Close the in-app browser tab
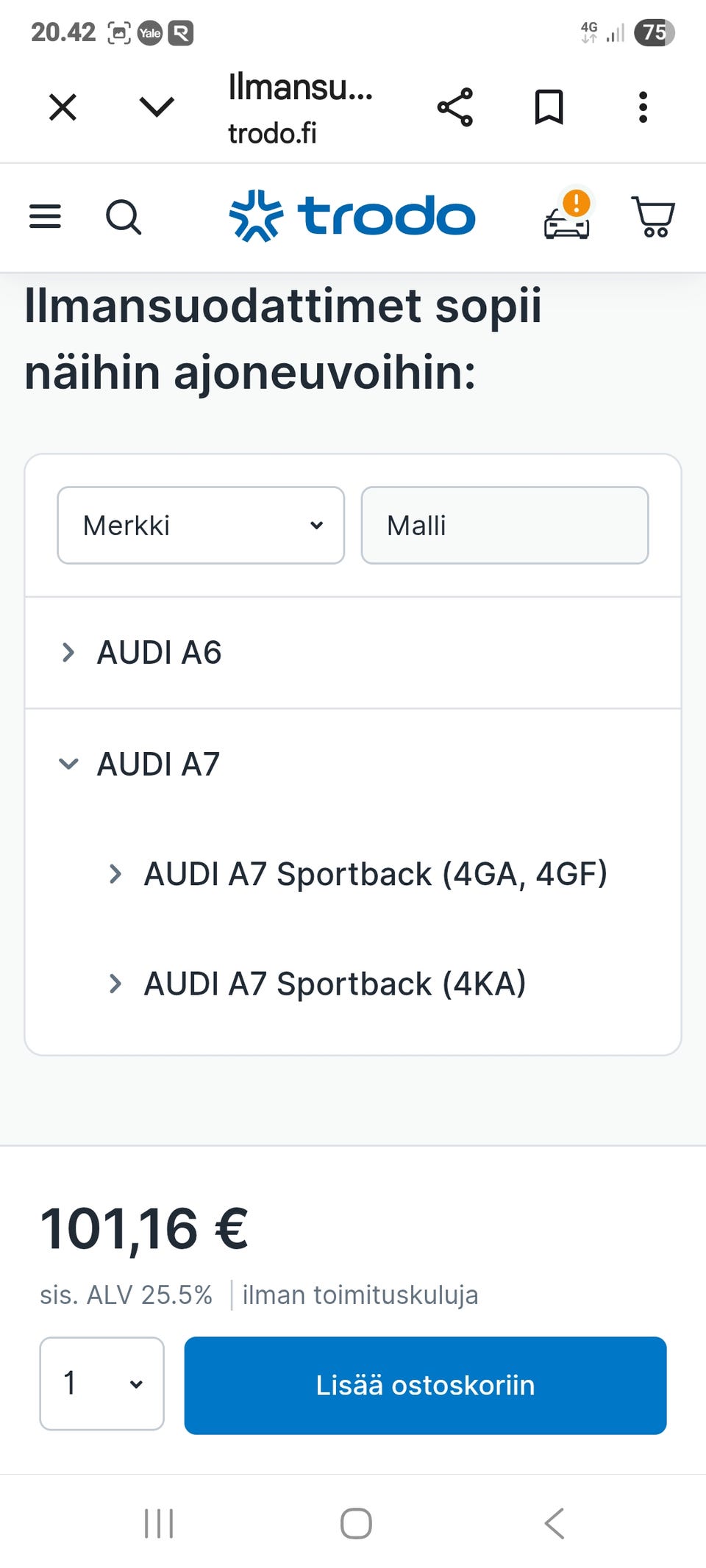The width and height of the screenshot is (706, 1568). coord(63,107)
